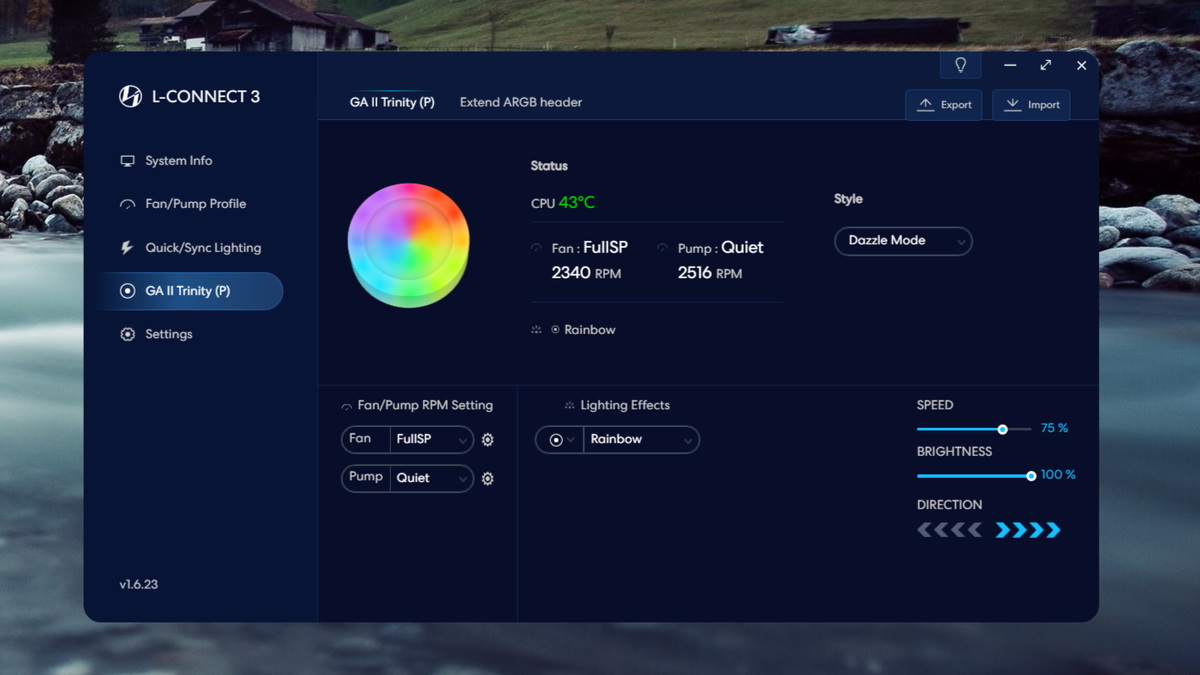Image resolution: width=1200 pixels, height=675 pixels.
Task: Click the System Info monitor icon
Action: click(127, 161)
